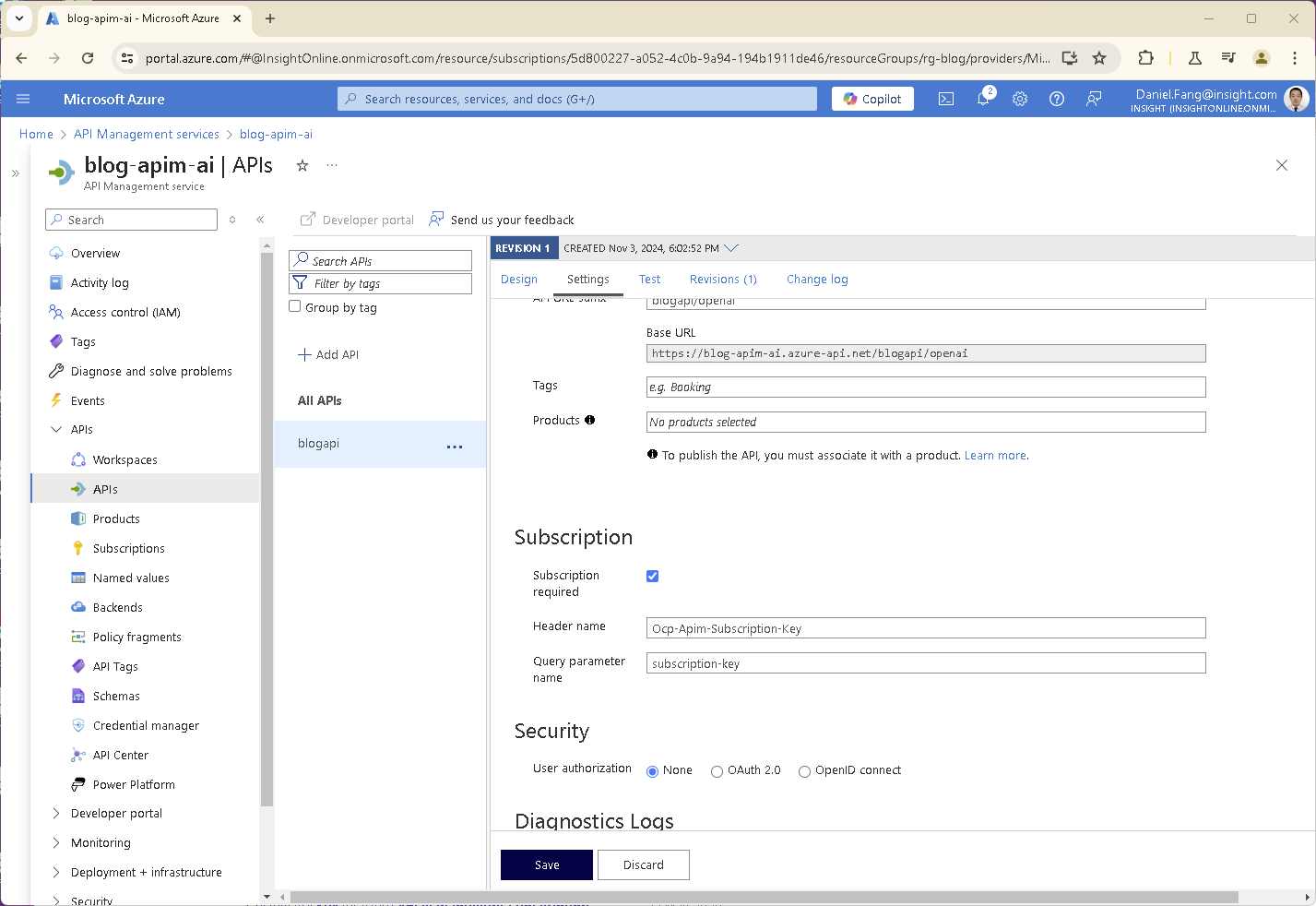Open the Help question mark icon

[x=1057, y=99]
